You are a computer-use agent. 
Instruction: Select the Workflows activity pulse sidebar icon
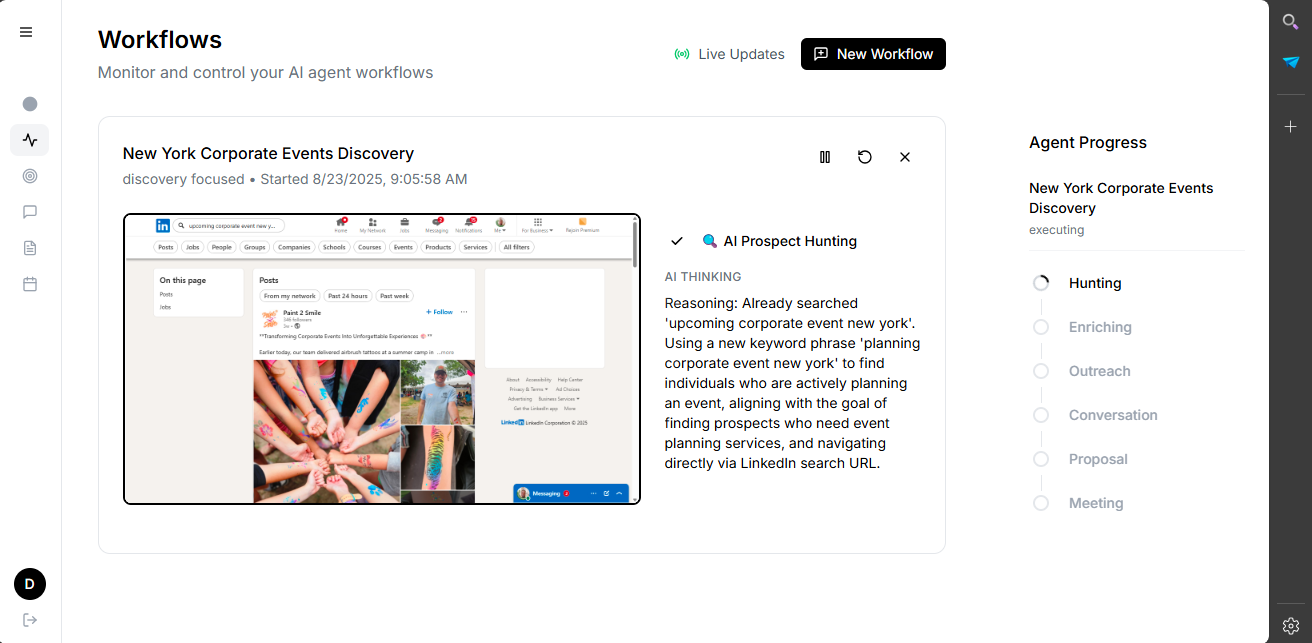pos(30,140)
